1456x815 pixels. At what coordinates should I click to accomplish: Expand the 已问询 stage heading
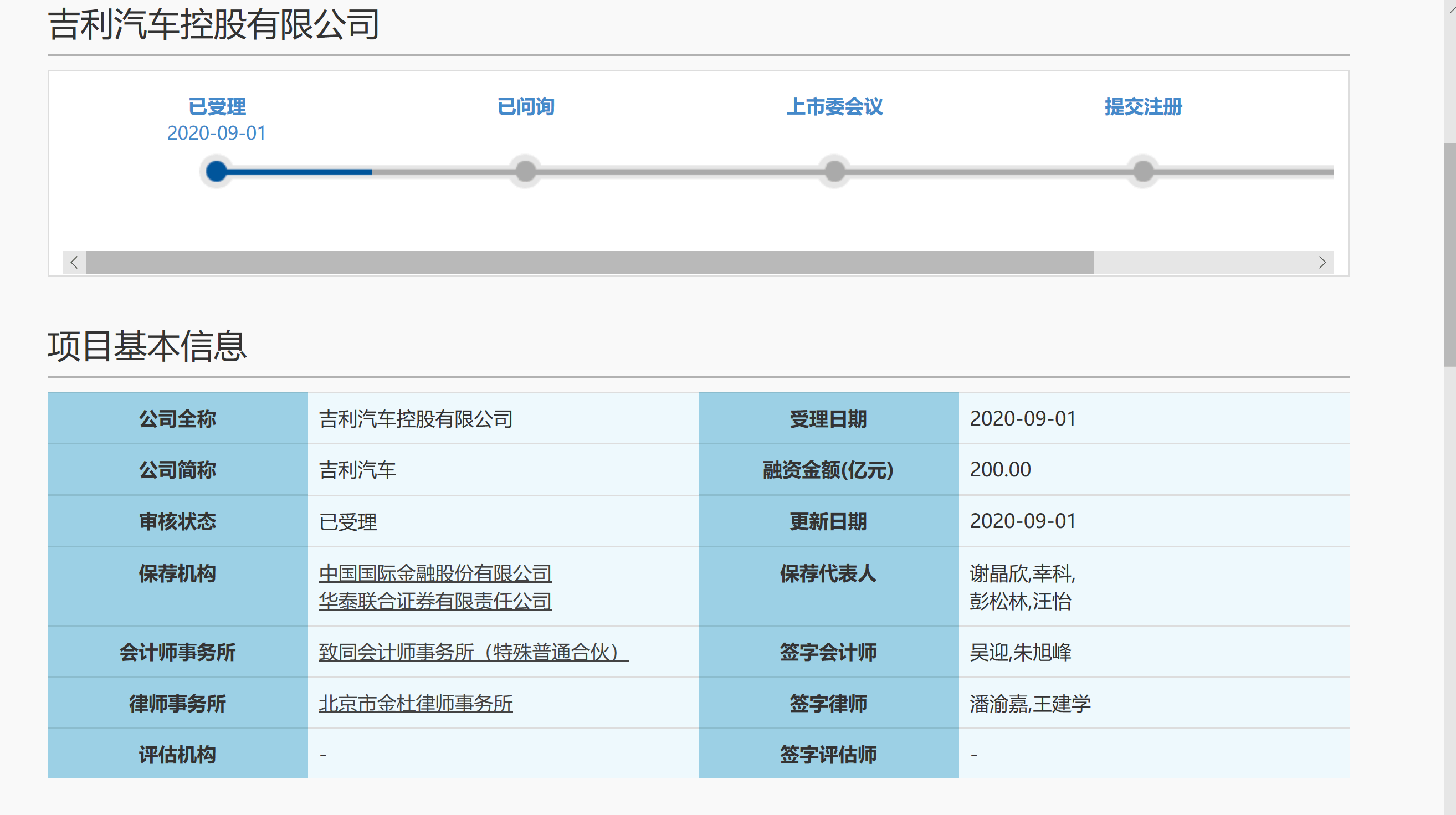[525, 106]
